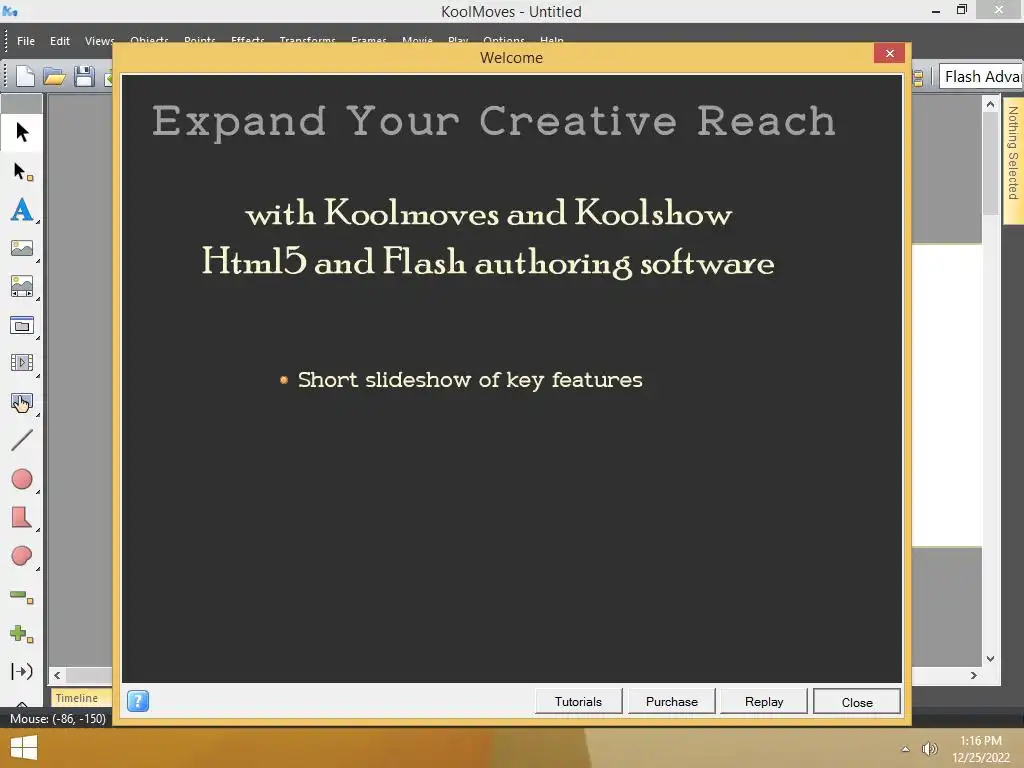Click the green plus add point tool

[22, 633]
